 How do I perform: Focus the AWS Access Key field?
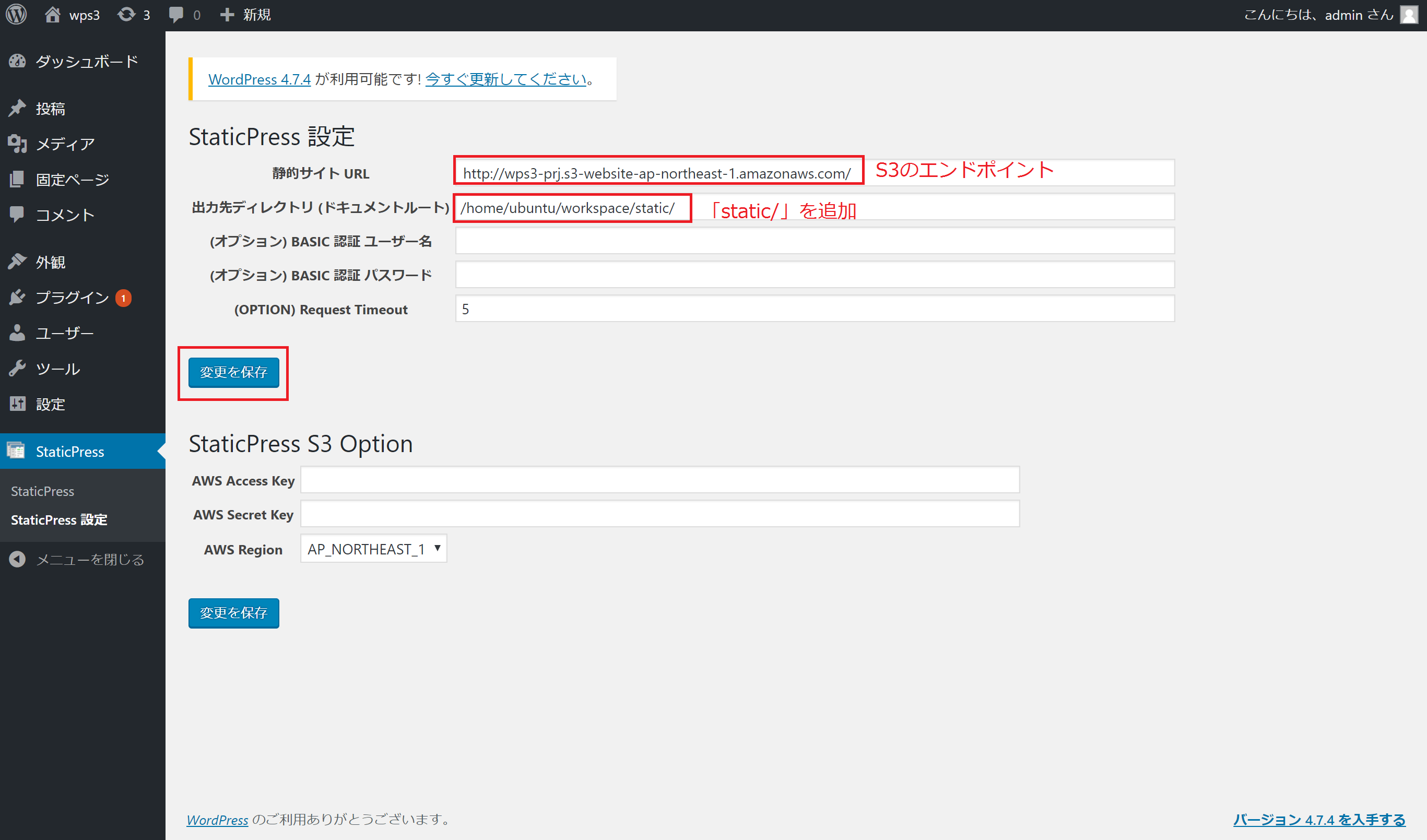pos(659,480)
